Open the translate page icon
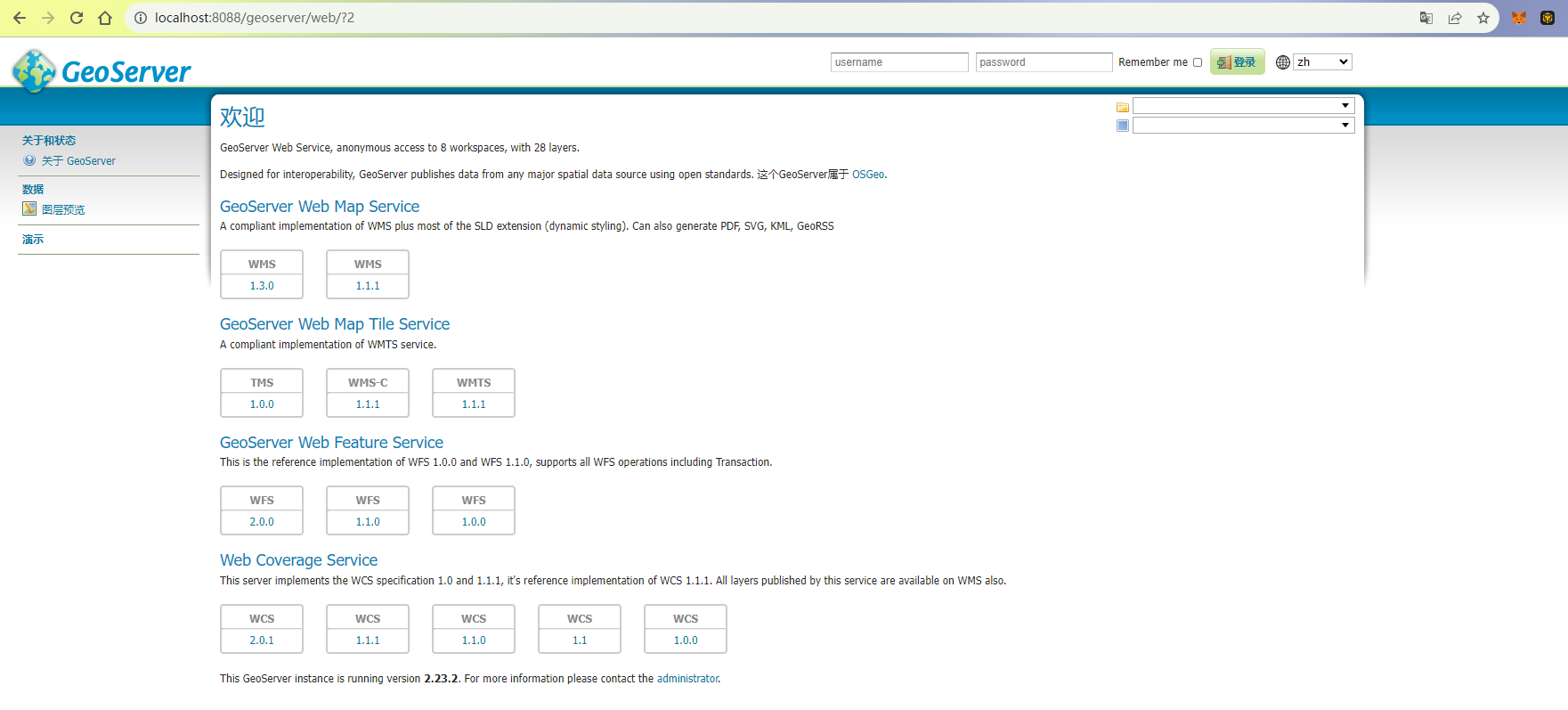This screenshot has height=710, width=1568. [1426, 18]
